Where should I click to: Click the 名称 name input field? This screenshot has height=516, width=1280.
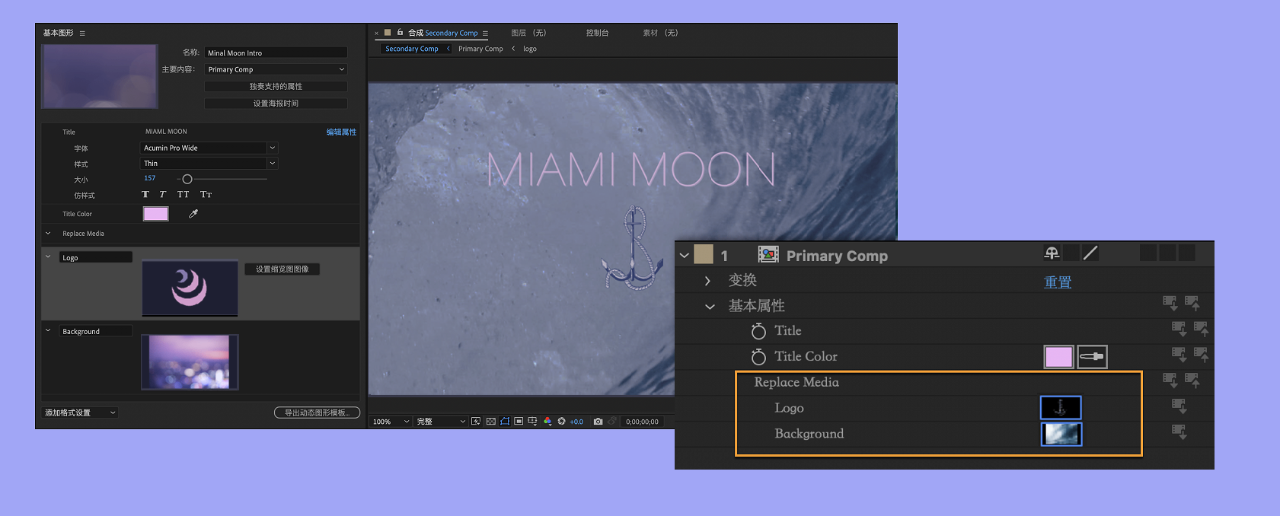[x=275, y=53]
